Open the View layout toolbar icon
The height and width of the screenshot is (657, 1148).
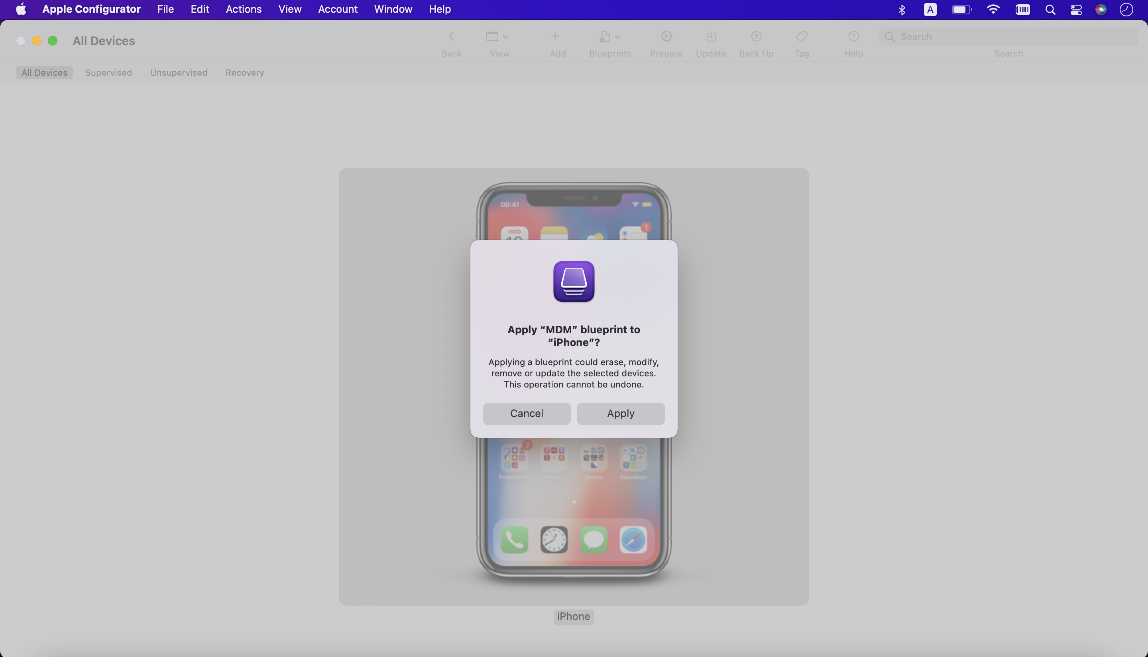pos(492,37)
